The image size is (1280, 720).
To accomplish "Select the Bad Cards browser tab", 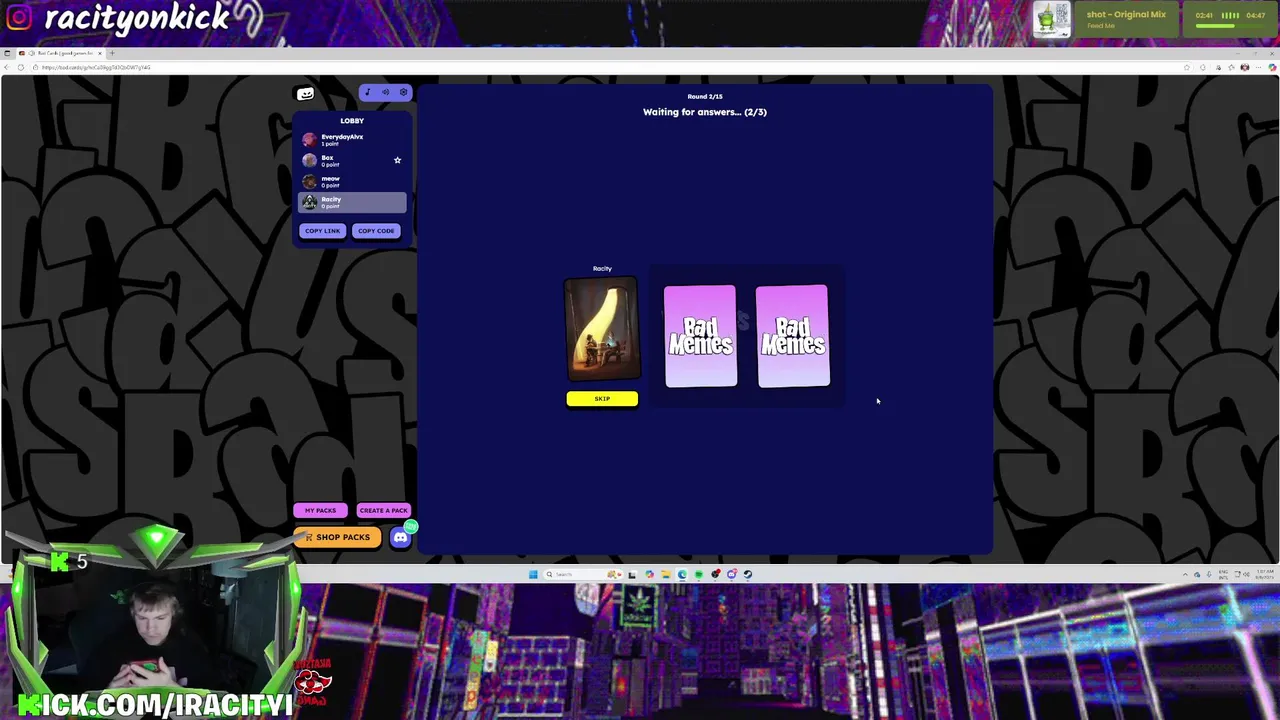I will [60, 53].
